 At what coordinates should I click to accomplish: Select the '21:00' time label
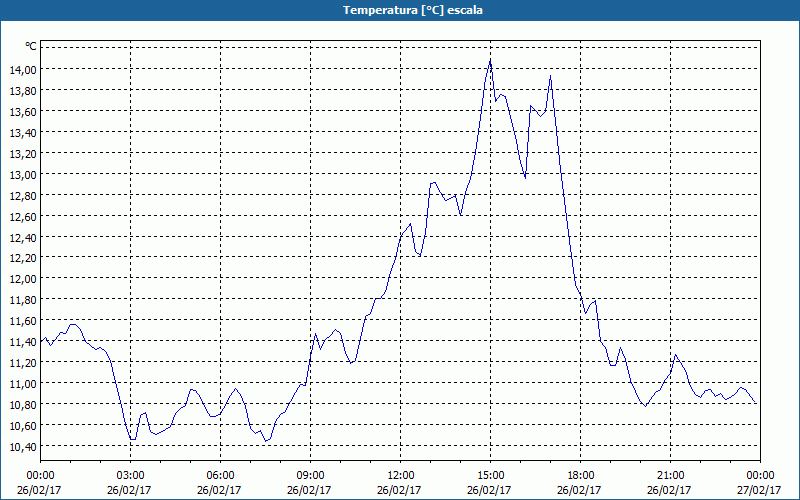click(x=670, y=476)
